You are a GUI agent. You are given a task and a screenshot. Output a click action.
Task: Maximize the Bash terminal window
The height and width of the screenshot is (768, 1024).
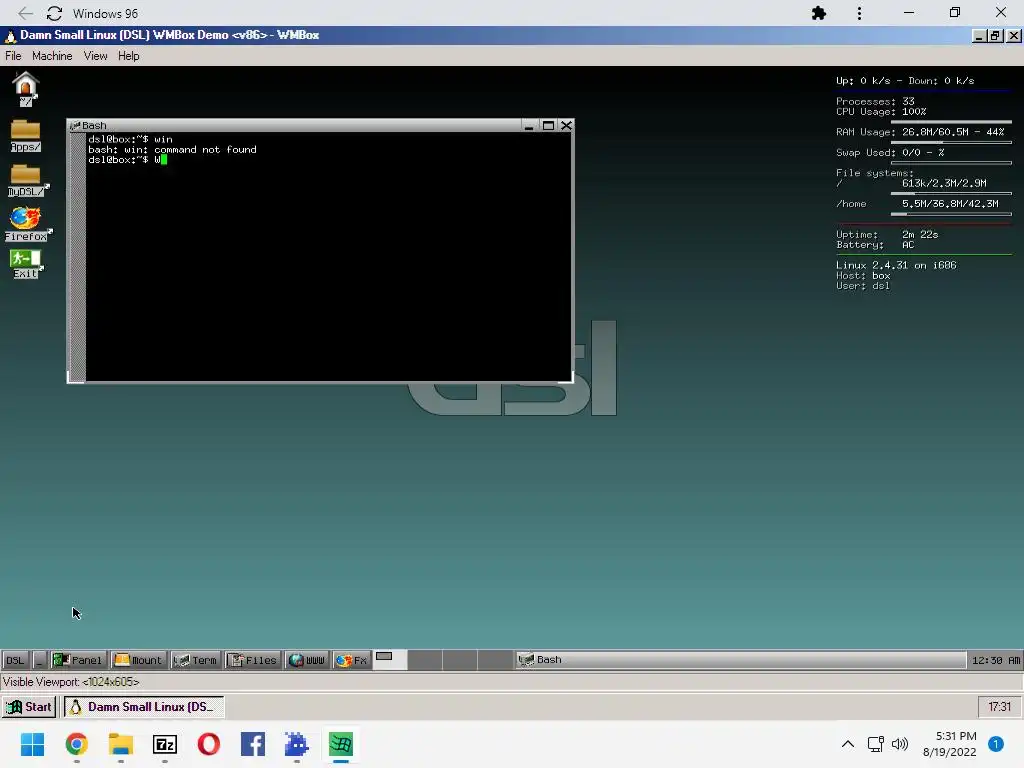pyautogui.click(x=549, y=125)
